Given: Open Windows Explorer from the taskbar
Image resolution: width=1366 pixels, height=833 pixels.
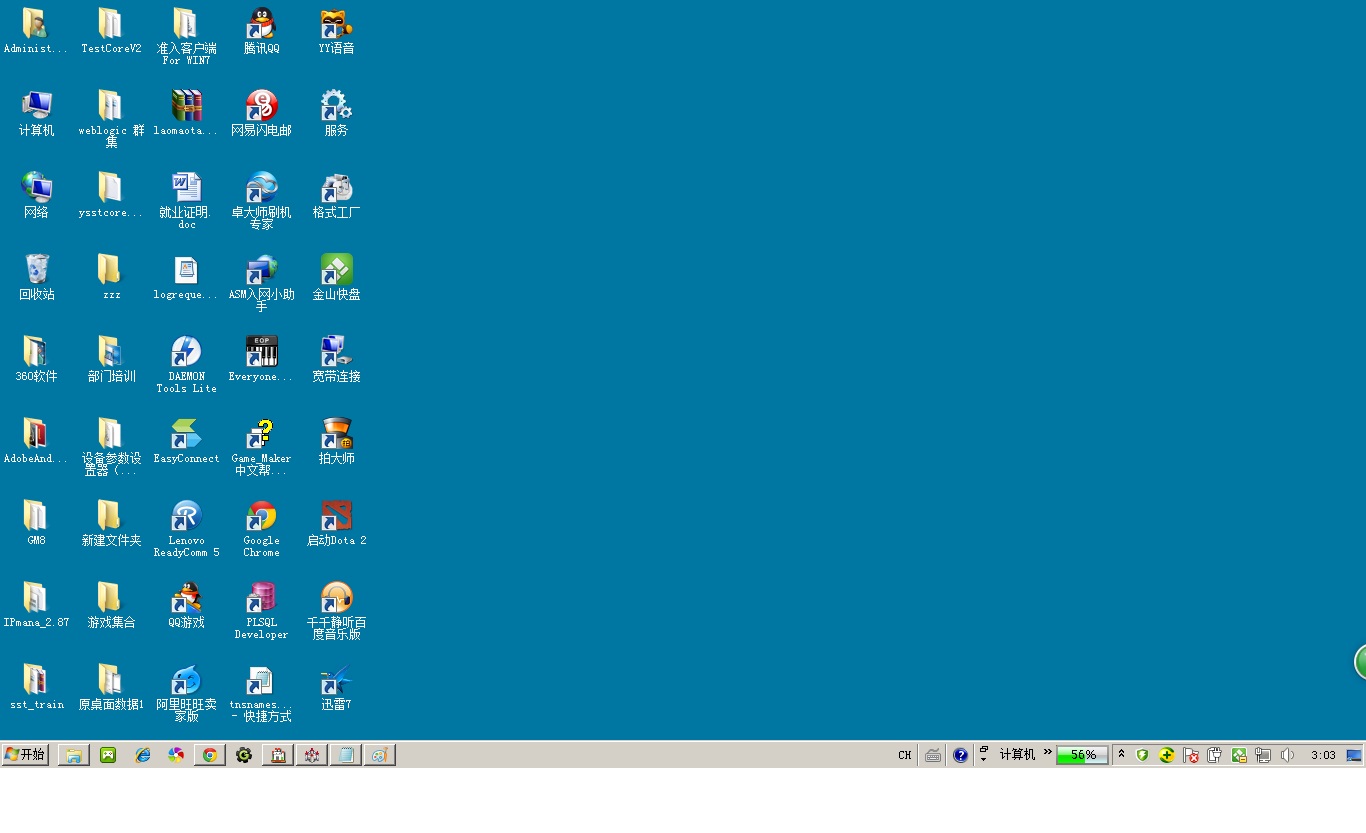Looking at the screenshot, I should (74, 755).
